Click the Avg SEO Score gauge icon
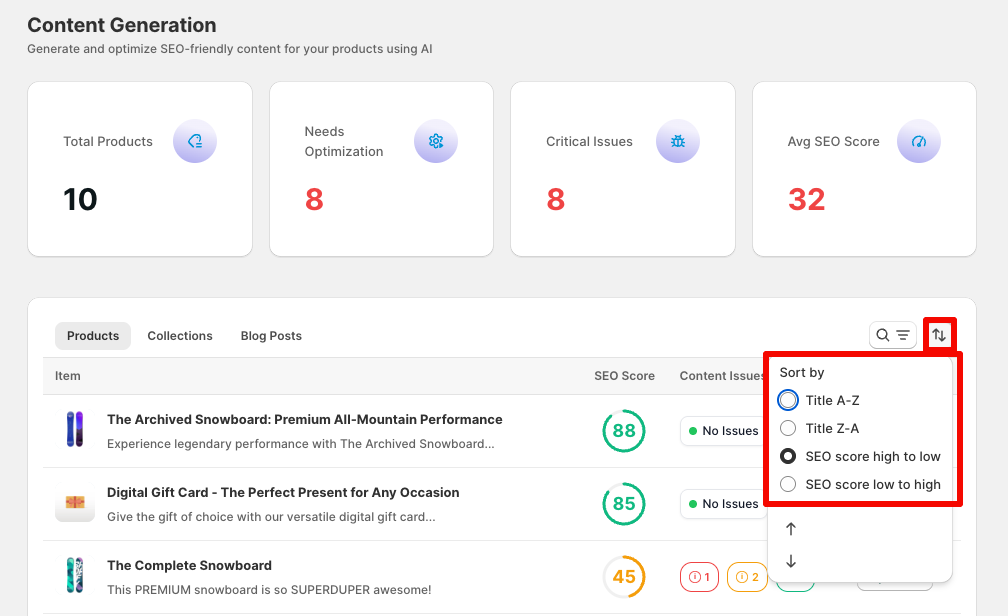The image size is (1008, 616). tap(919, 141)
